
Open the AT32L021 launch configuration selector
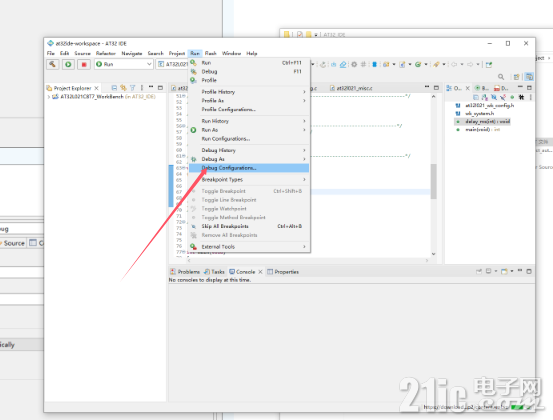click(x=172, y=64)
